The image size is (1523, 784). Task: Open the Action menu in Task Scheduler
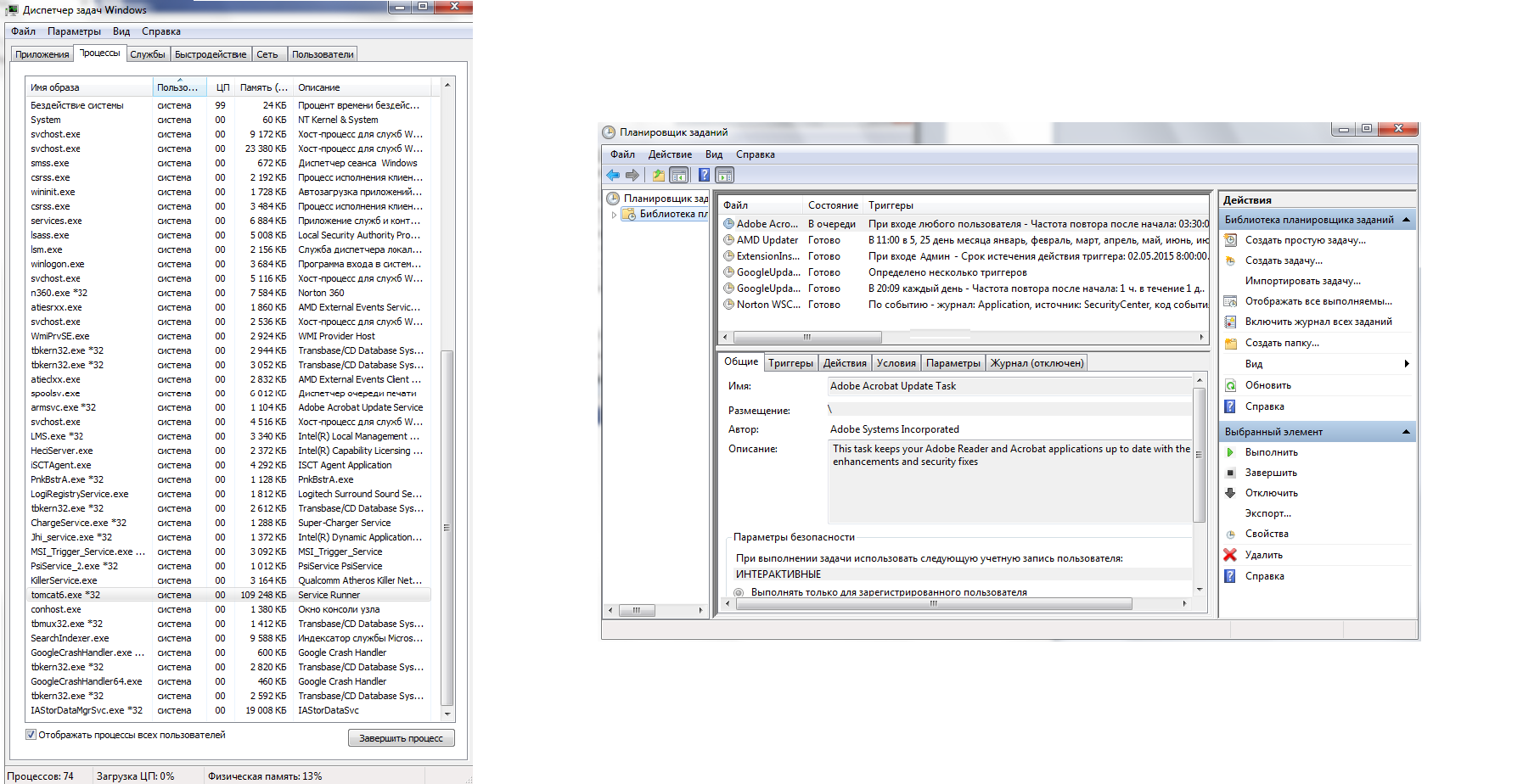pos(670,154)
